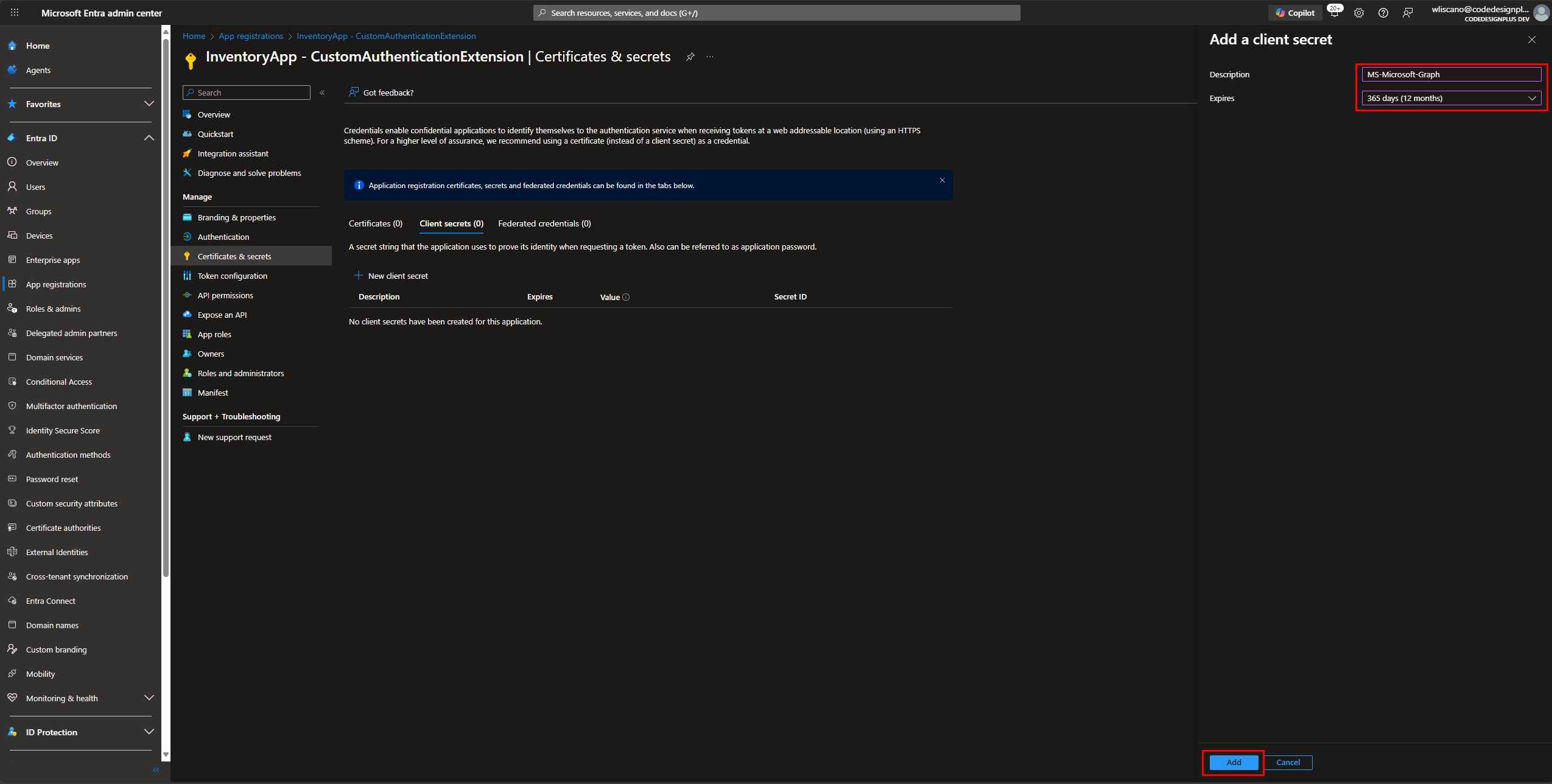Click the Got feedback? button
1552x784 pixels.
(x=381, y=93)
